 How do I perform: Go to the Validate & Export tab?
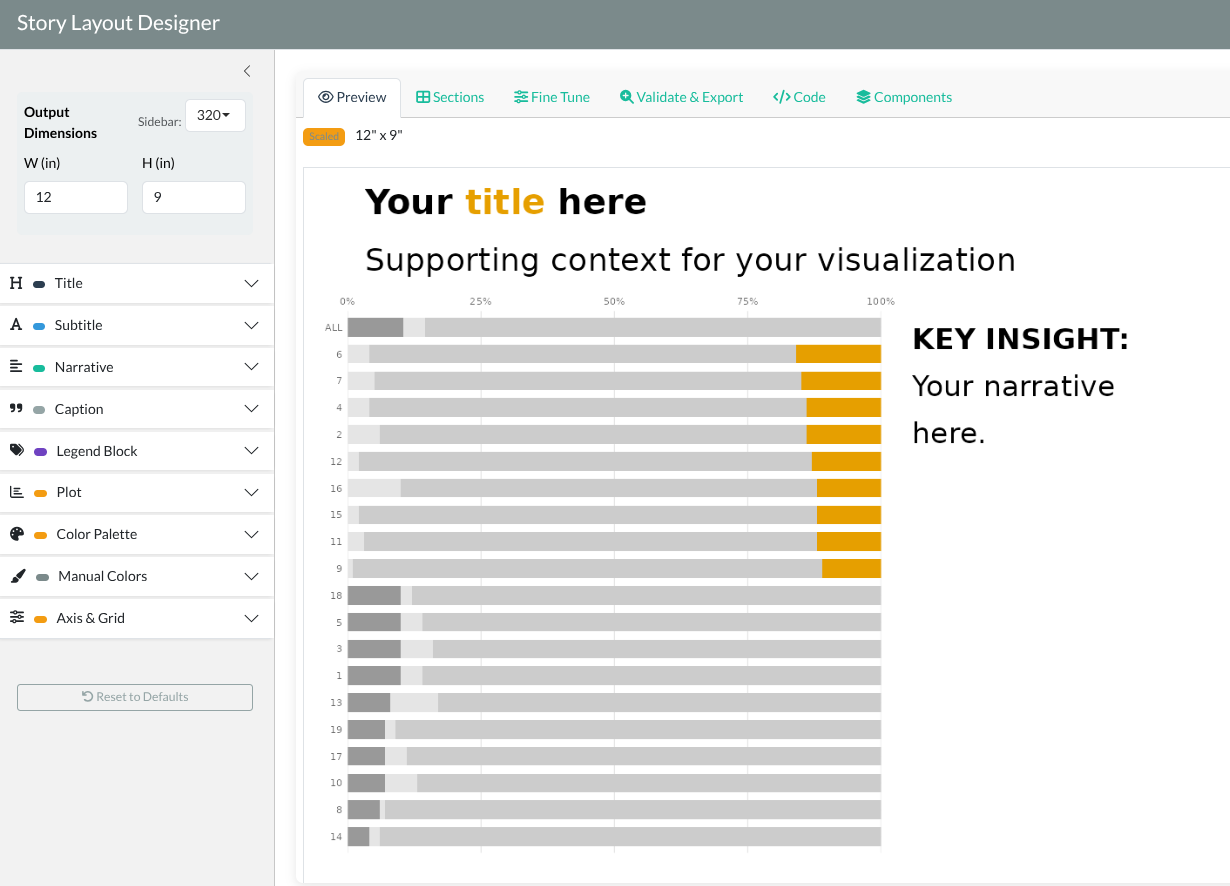pyautogui.click(x=681, y=97)
